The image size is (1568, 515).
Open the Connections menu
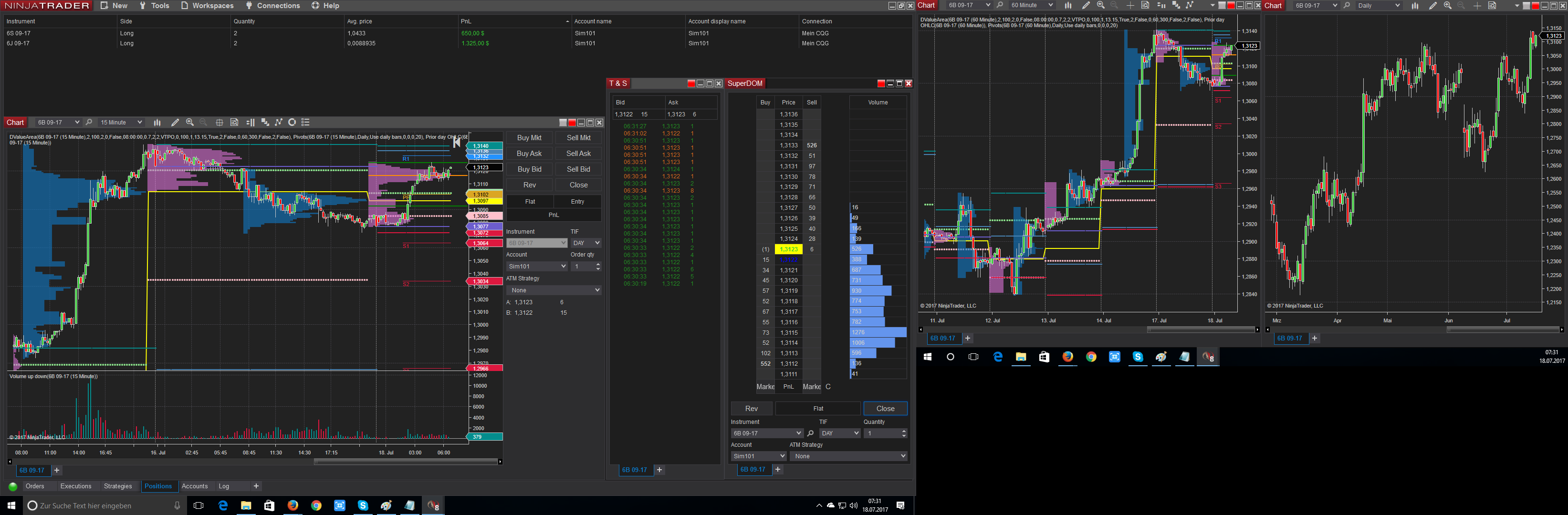click(272, 5)
